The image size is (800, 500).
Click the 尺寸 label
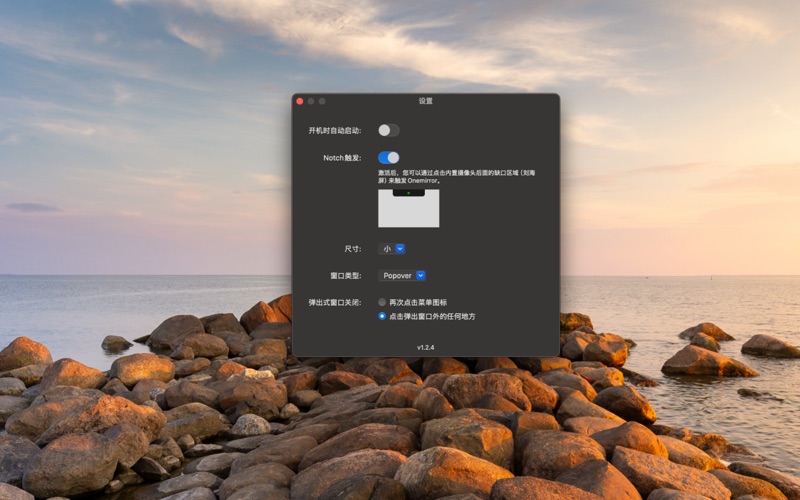coord(352,249)
